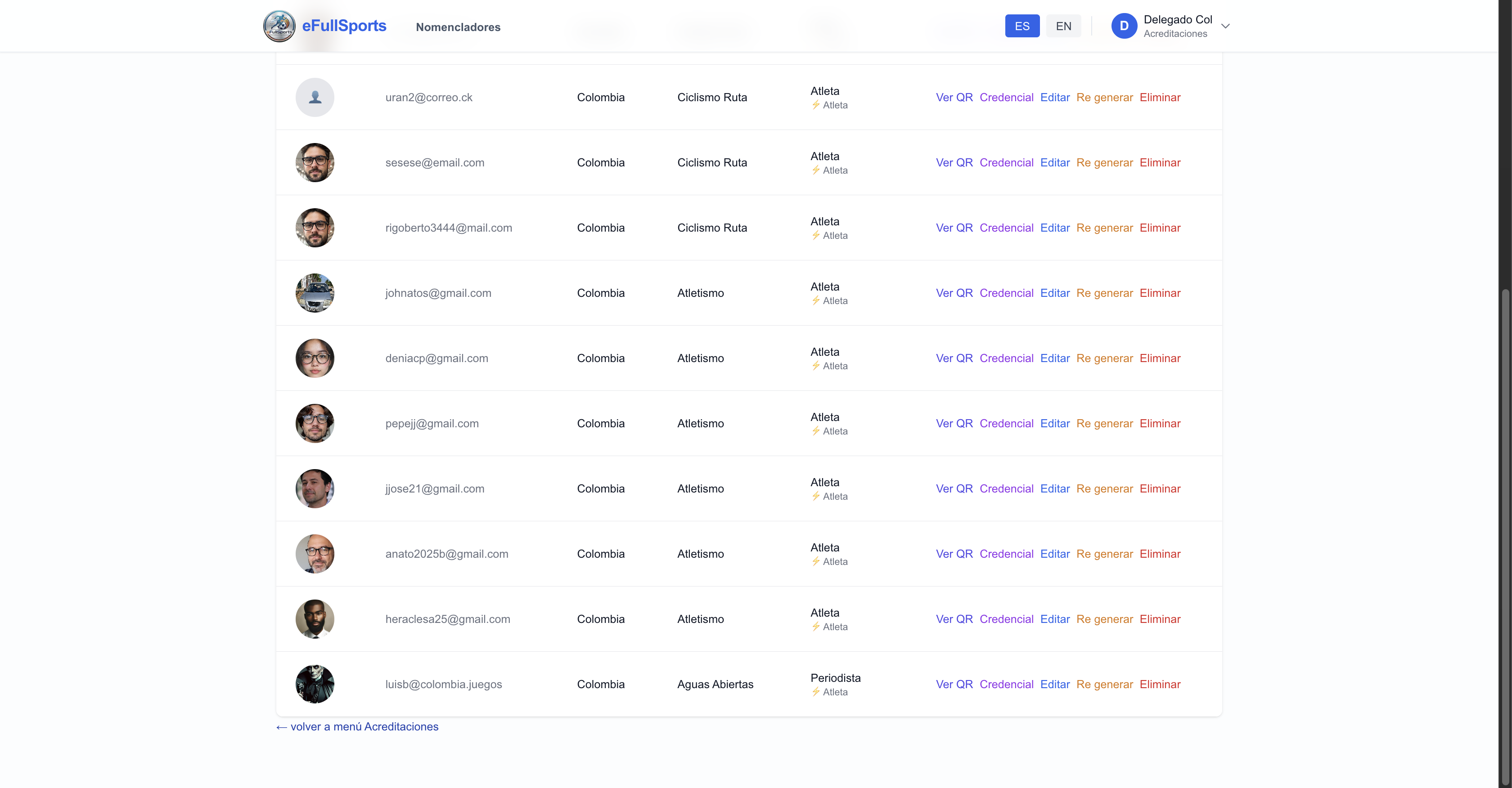View QR for sesese@email.com

[954, 162]
